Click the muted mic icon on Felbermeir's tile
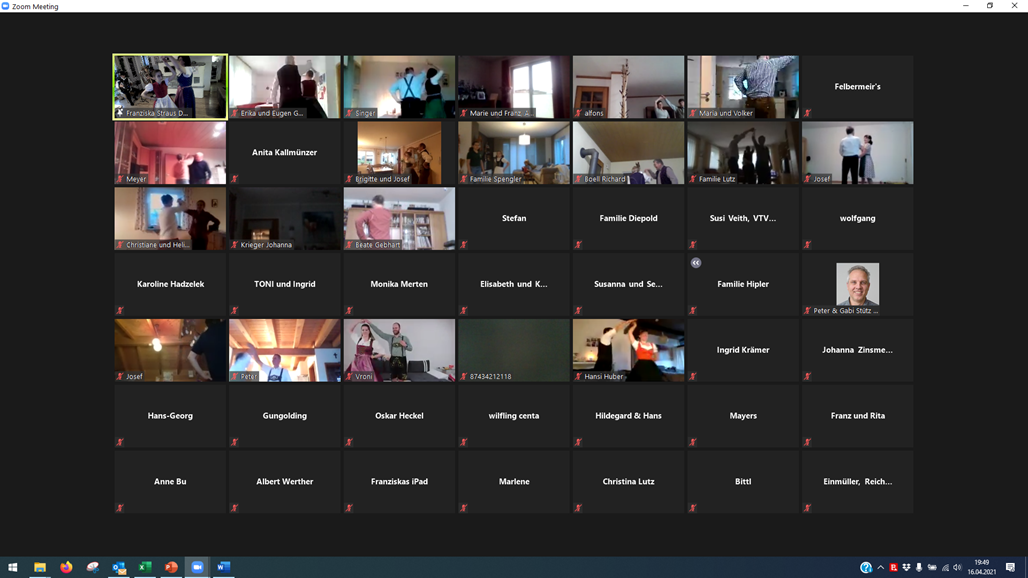Screen dimensions: 1028x578 coord(807,113)
